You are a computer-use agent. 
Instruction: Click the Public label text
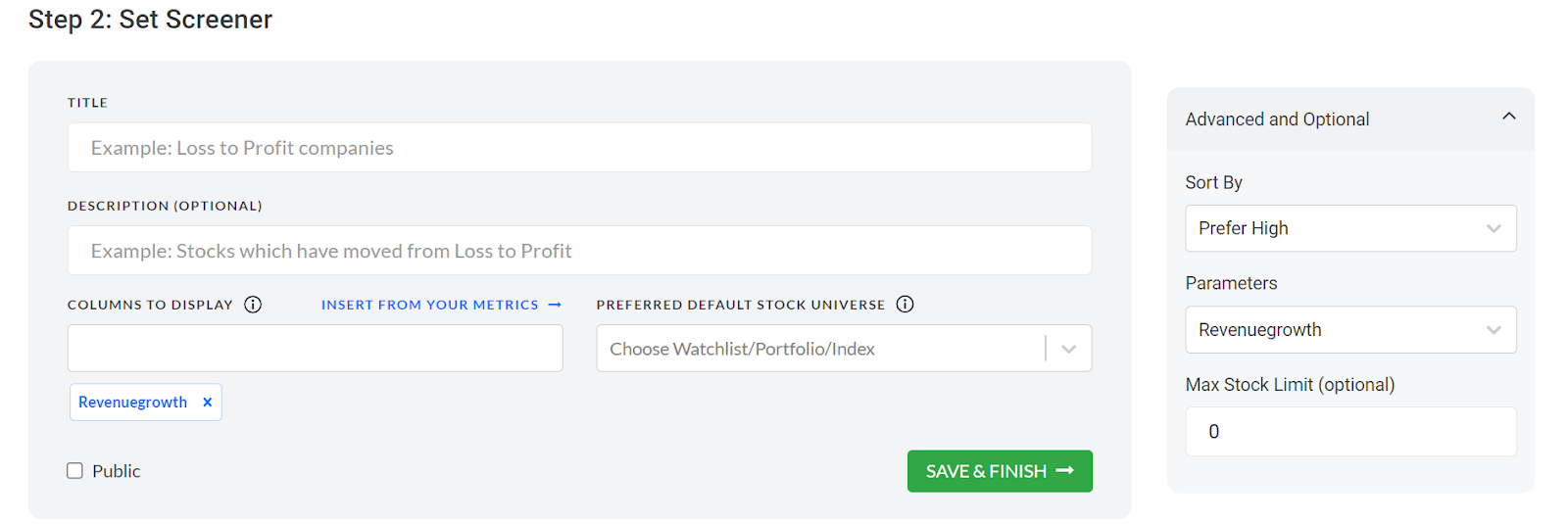tap(117, 471)
